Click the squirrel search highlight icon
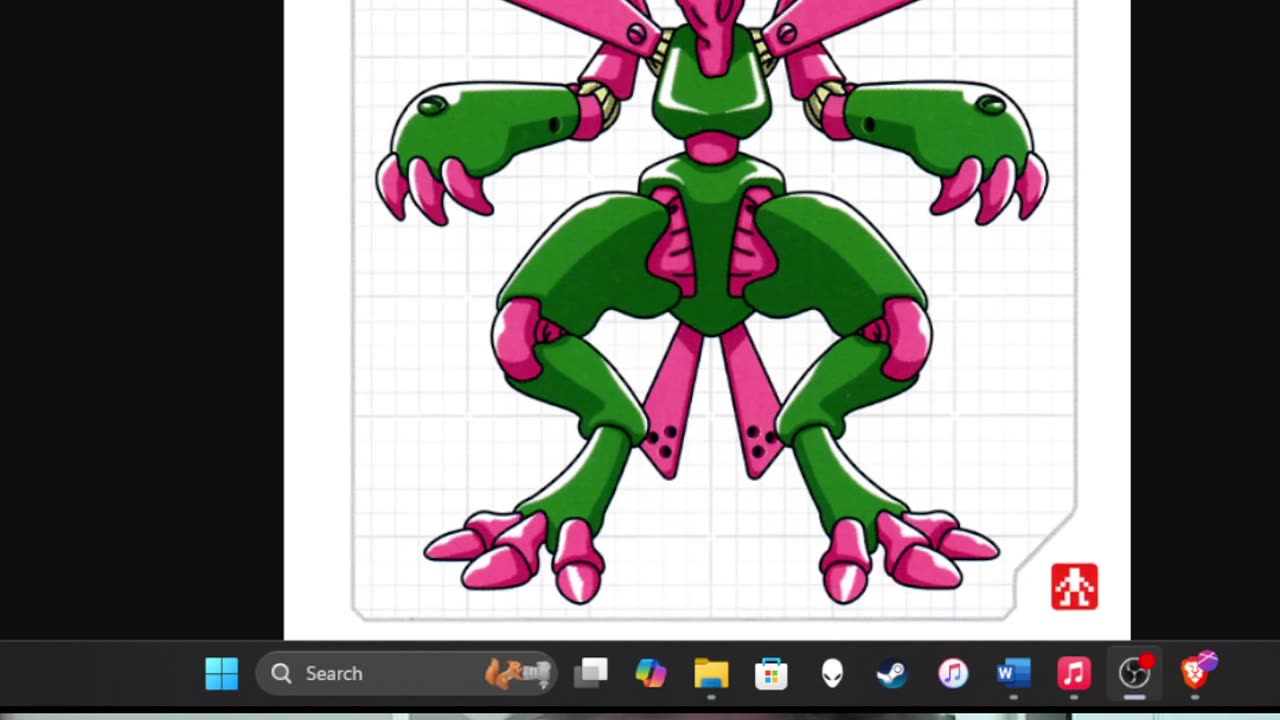The height and width of the screenshot is (720, 1280). (518, 673)
